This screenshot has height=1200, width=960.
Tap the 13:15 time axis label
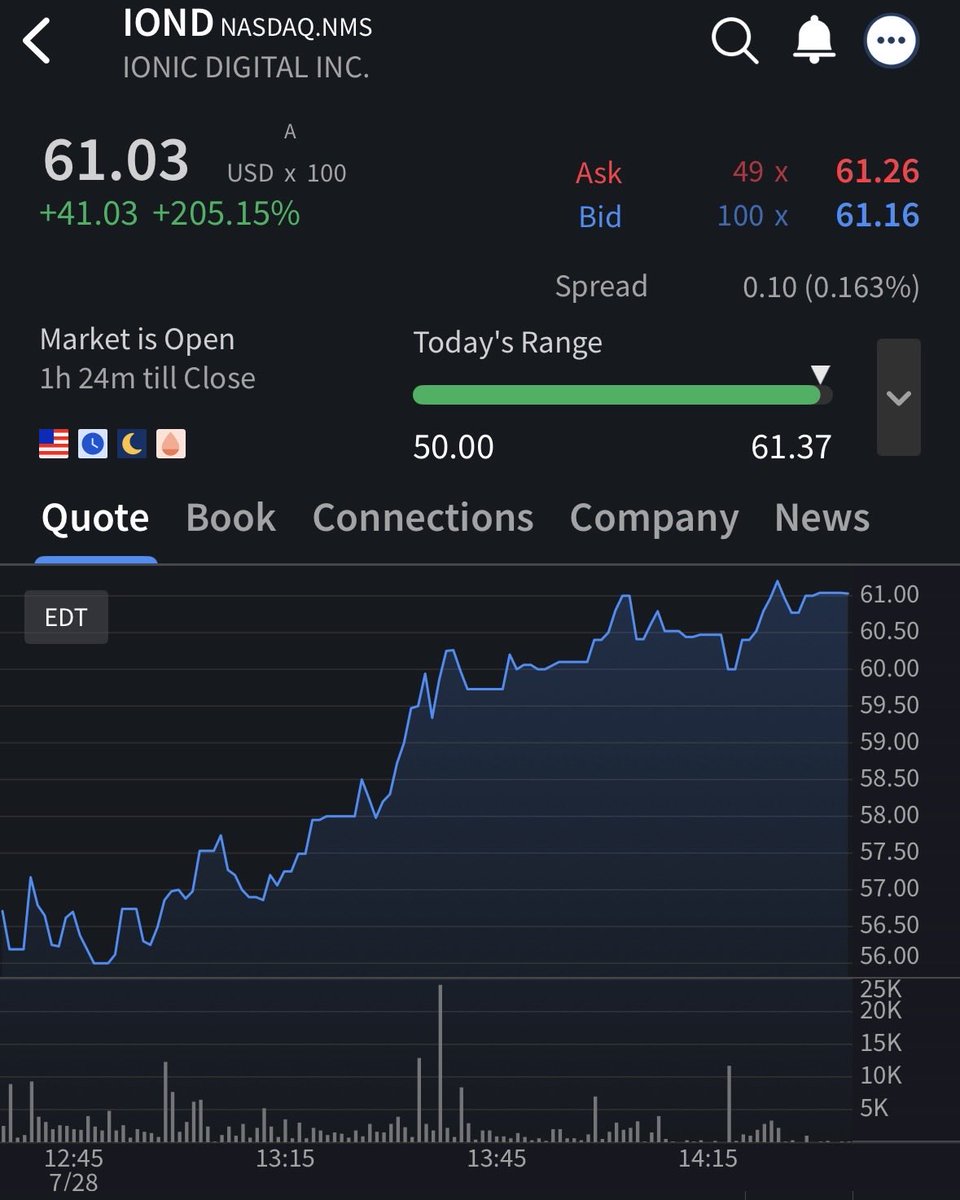pos(285,1159)
